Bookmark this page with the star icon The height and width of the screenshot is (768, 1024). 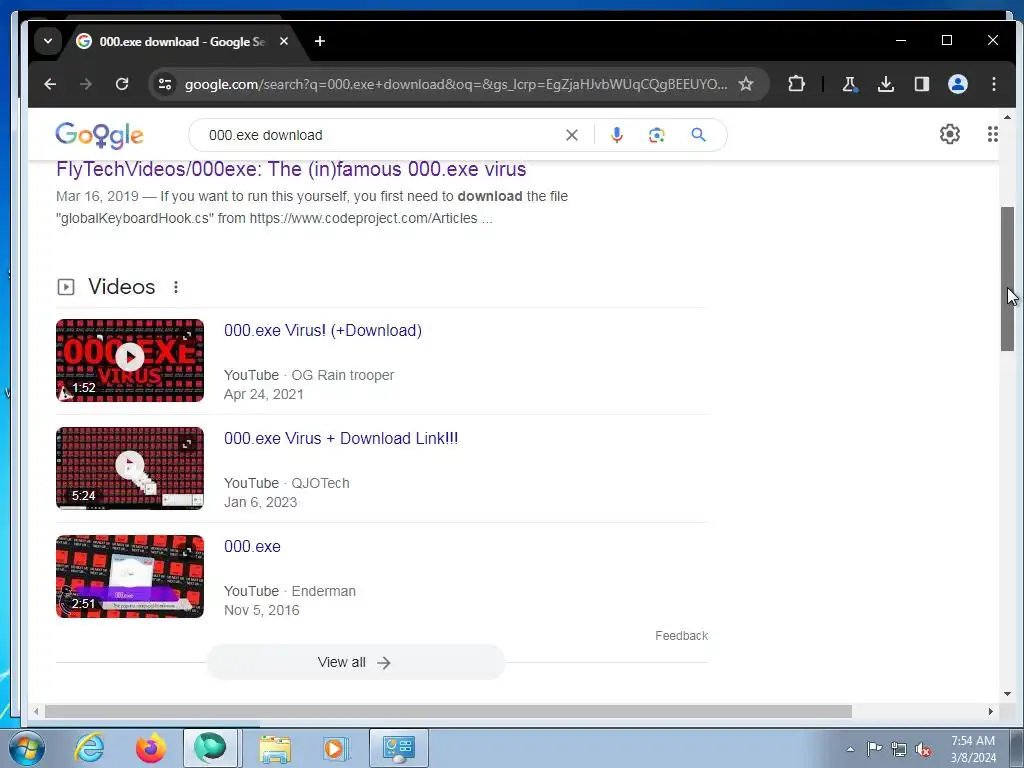point(746,84)
